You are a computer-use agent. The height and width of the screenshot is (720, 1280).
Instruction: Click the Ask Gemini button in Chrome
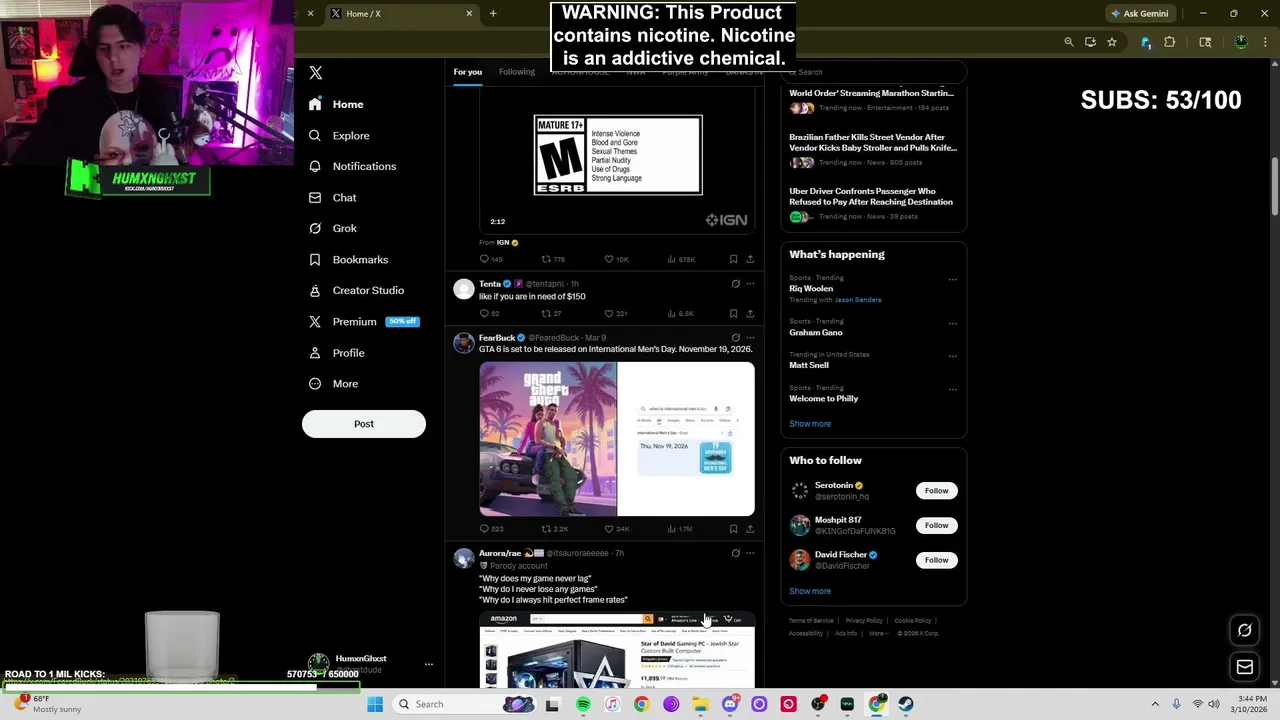point(1140,14)
